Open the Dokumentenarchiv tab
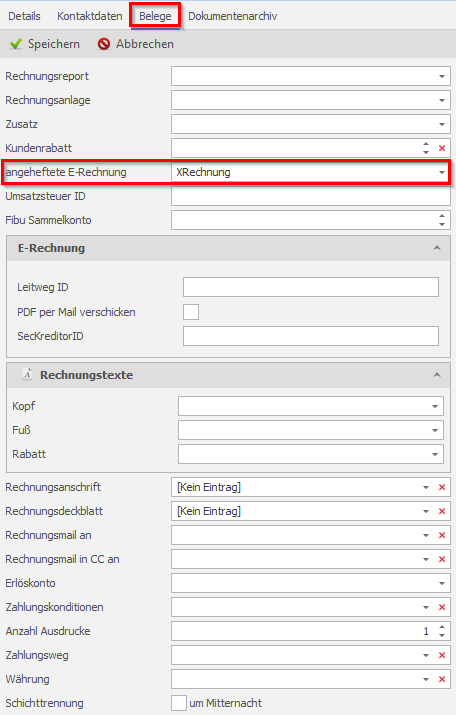The width and height of the screenshot is (456, 715). coord(233,16)
